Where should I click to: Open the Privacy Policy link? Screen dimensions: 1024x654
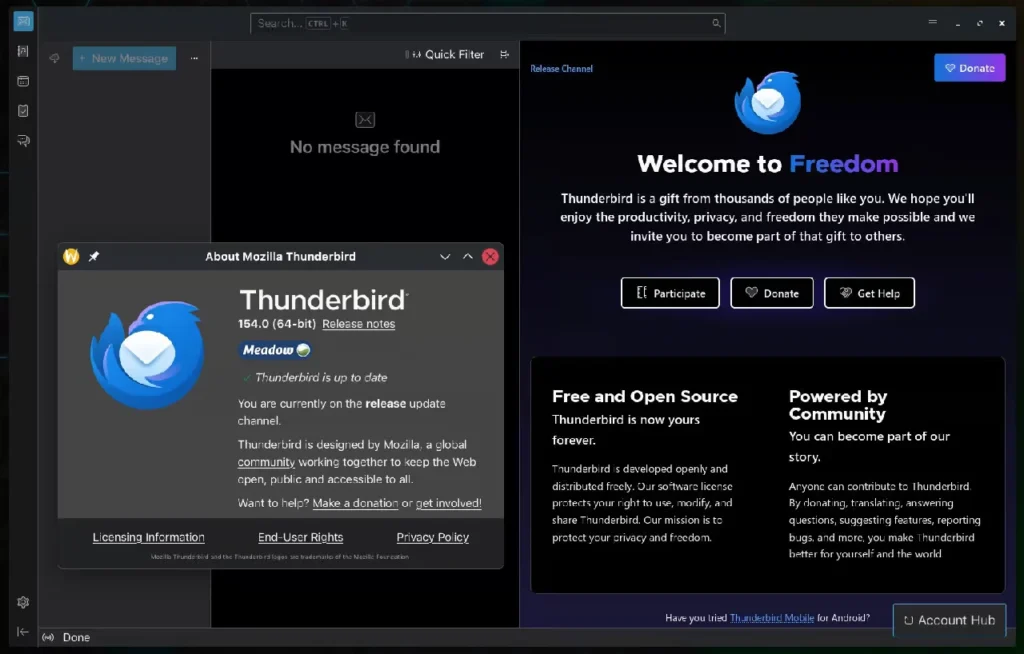pos(432,537)
